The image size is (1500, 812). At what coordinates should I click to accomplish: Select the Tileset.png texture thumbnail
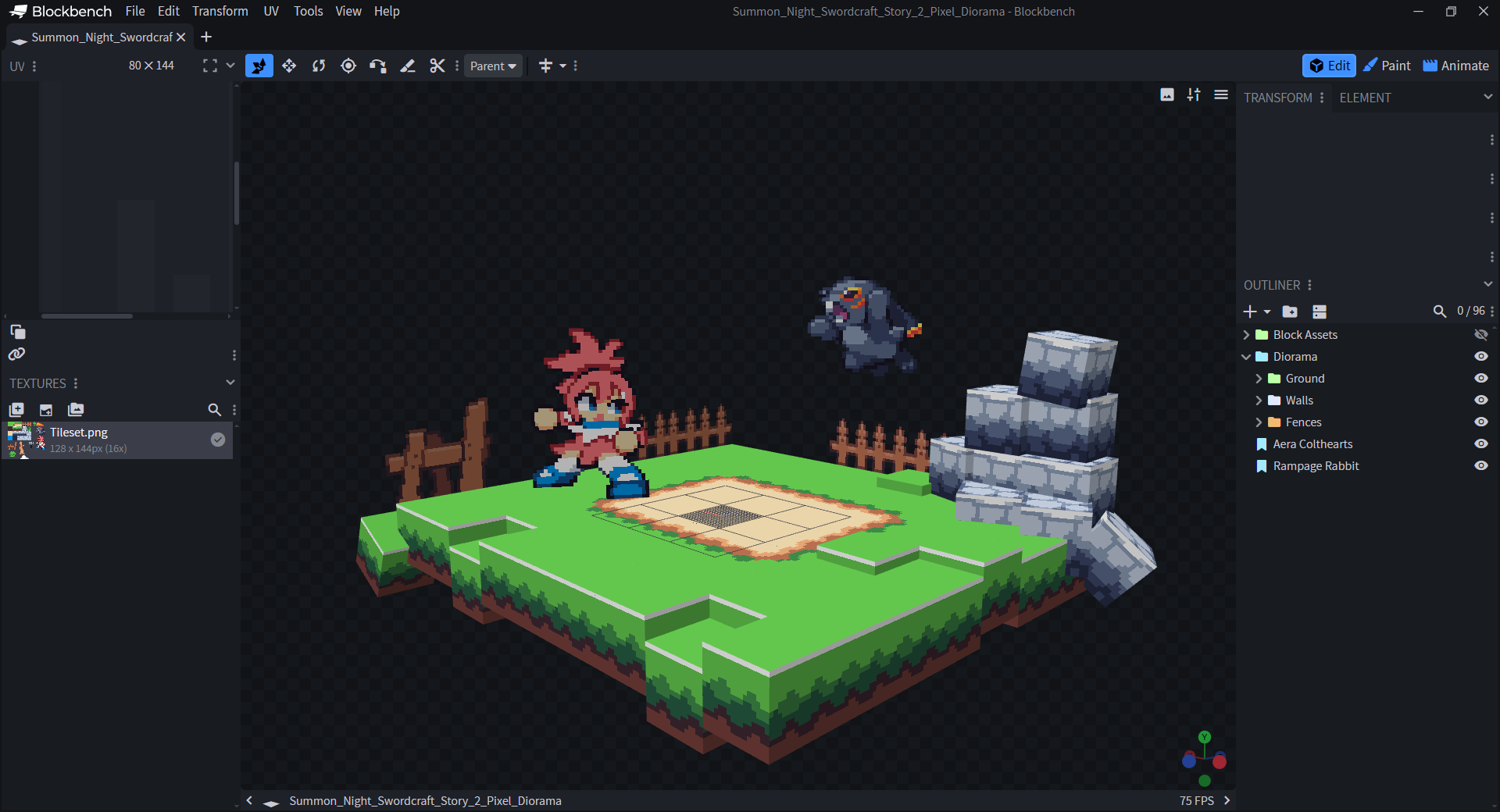click(x=27, y=440)
